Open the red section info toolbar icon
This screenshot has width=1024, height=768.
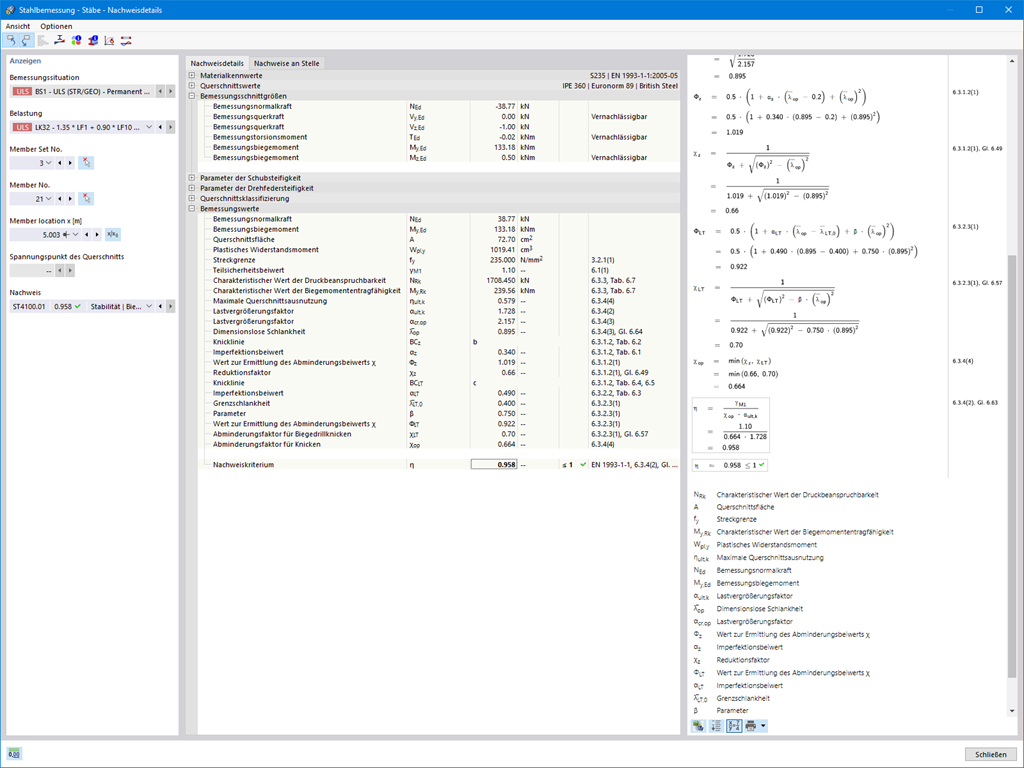(x=93, y=40)
